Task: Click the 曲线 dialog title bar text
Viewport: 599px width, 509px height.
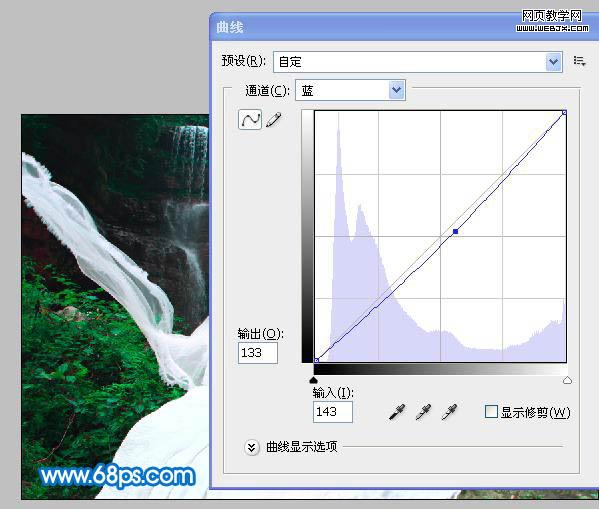Action: click(x=230, y=28)
